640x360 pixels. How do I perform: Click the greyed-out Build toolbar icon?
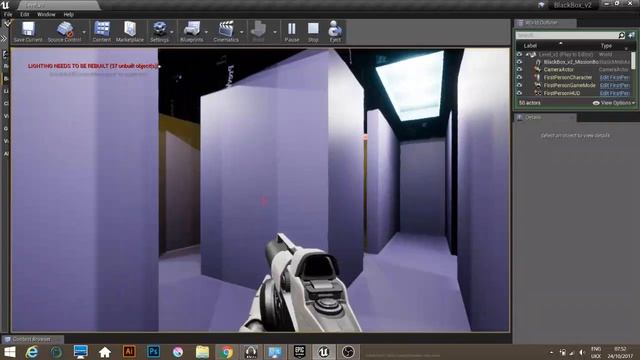(x=258, y=29)
